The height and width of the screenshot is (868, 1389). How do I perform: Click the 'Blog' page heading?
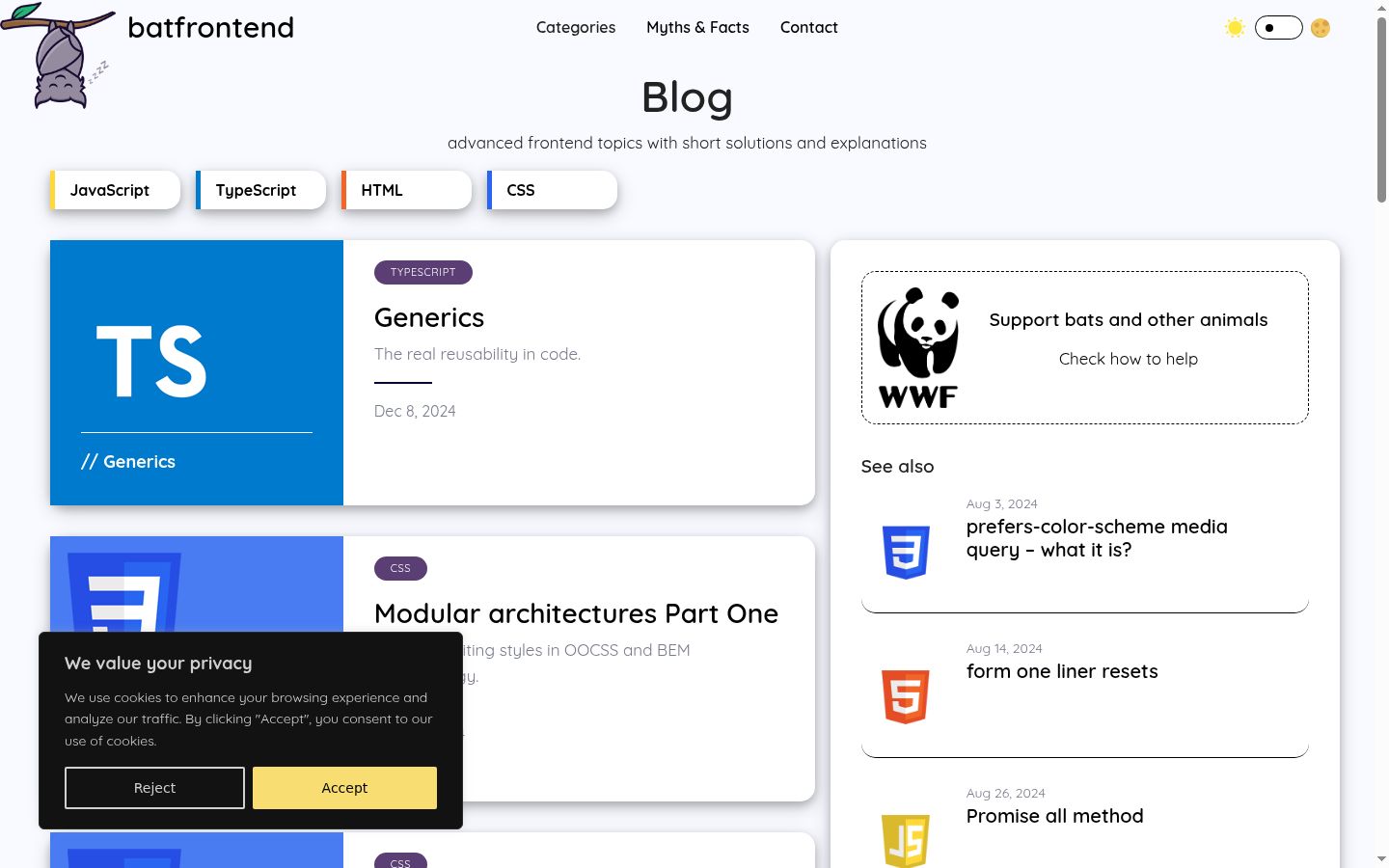click(x=687, y=97)
